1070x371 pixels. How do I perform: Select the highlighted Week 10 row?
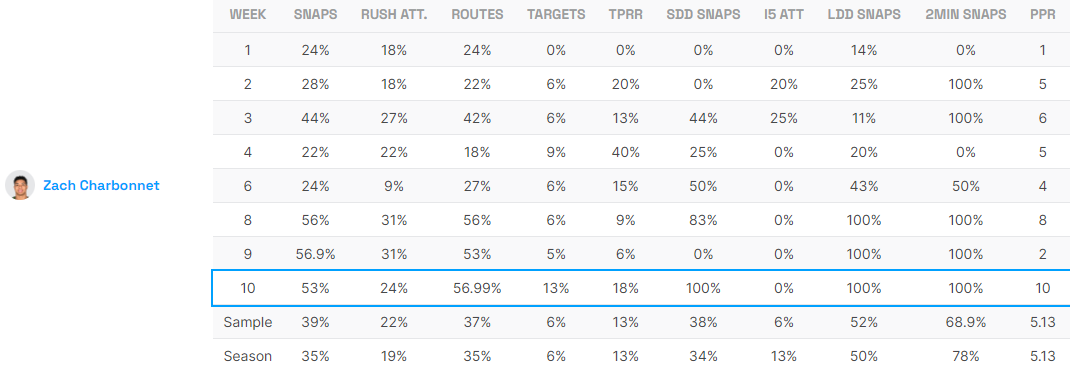click(641, 288)
